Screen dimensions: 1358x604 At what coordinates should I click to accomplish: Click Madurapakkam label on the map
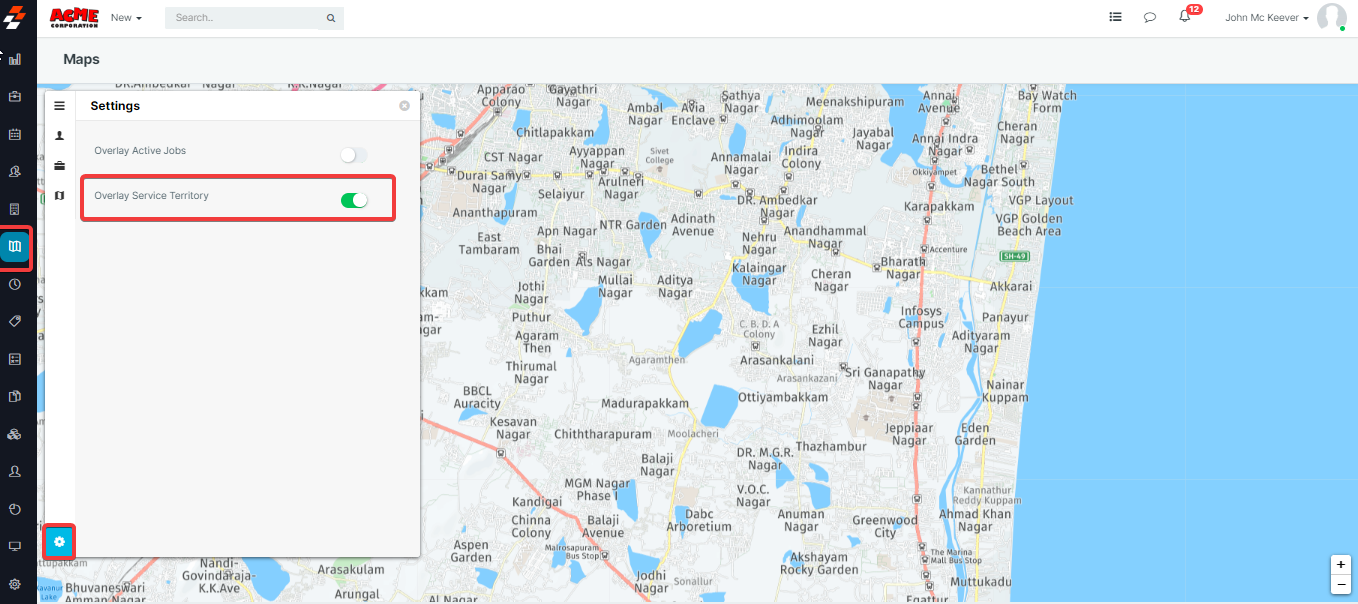point(645,403)
